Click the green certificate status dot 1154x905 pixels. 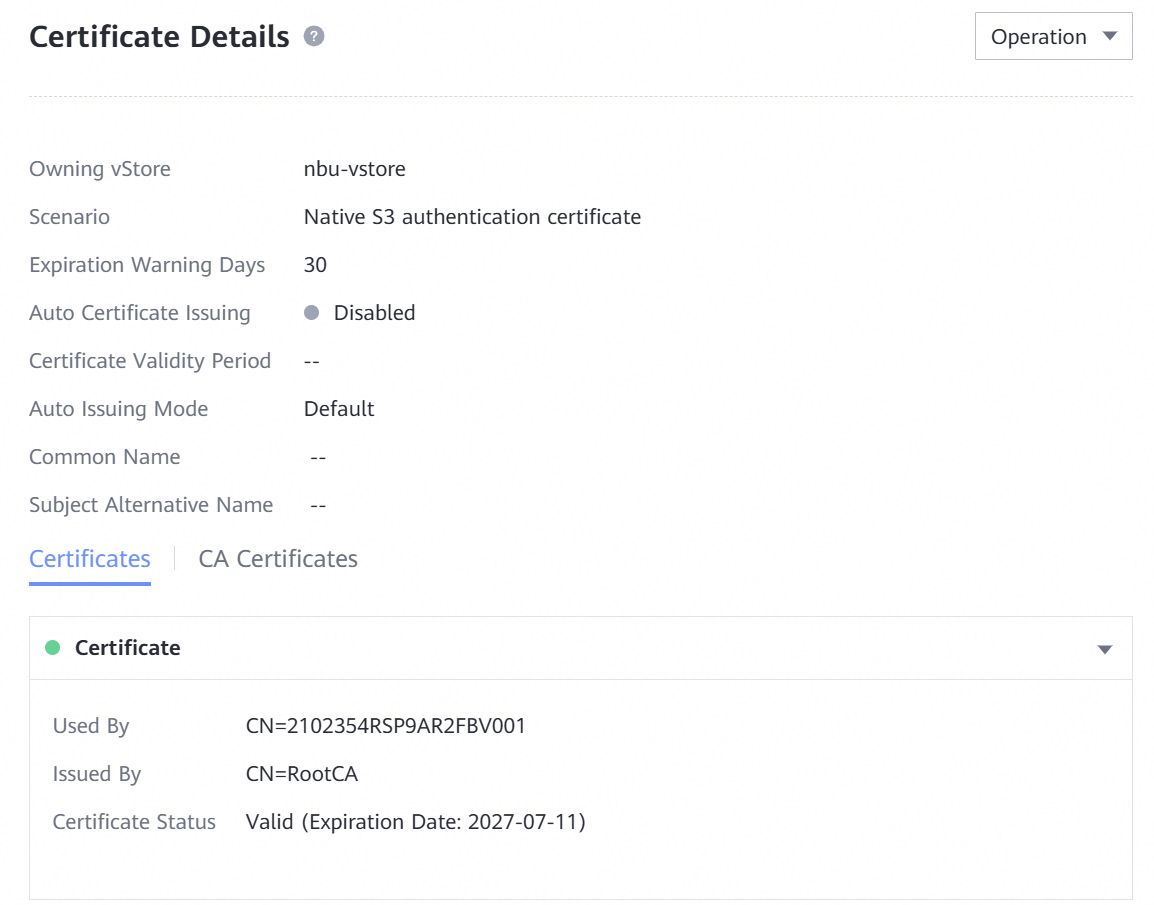pos(52,647)
